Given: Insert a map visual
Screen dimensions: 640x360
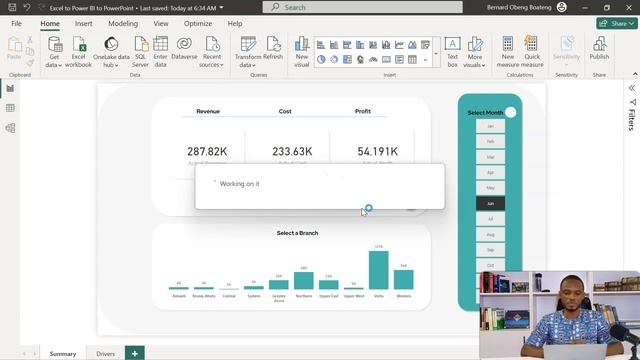Looking at the screenshot, I should click(360, 60).
